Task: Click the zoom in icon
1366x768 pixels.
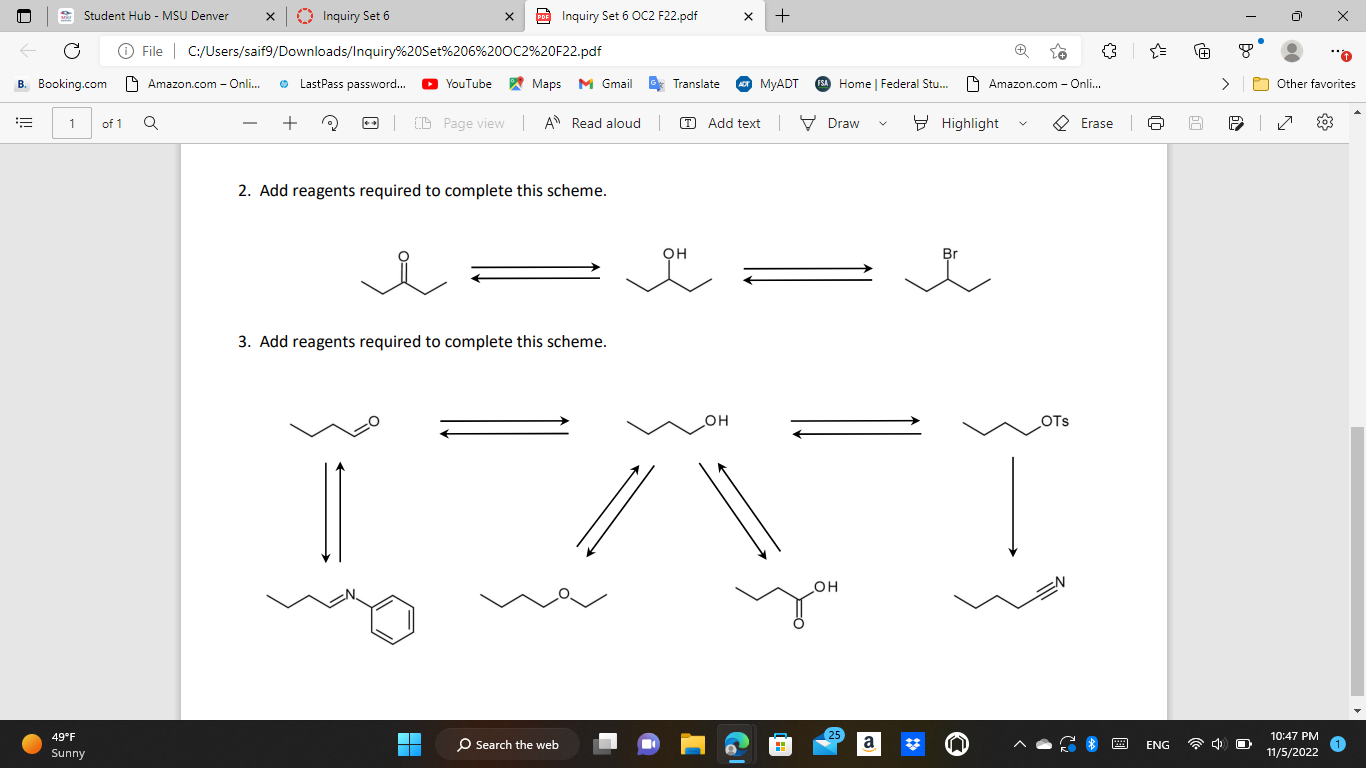Action: point(289,123)
